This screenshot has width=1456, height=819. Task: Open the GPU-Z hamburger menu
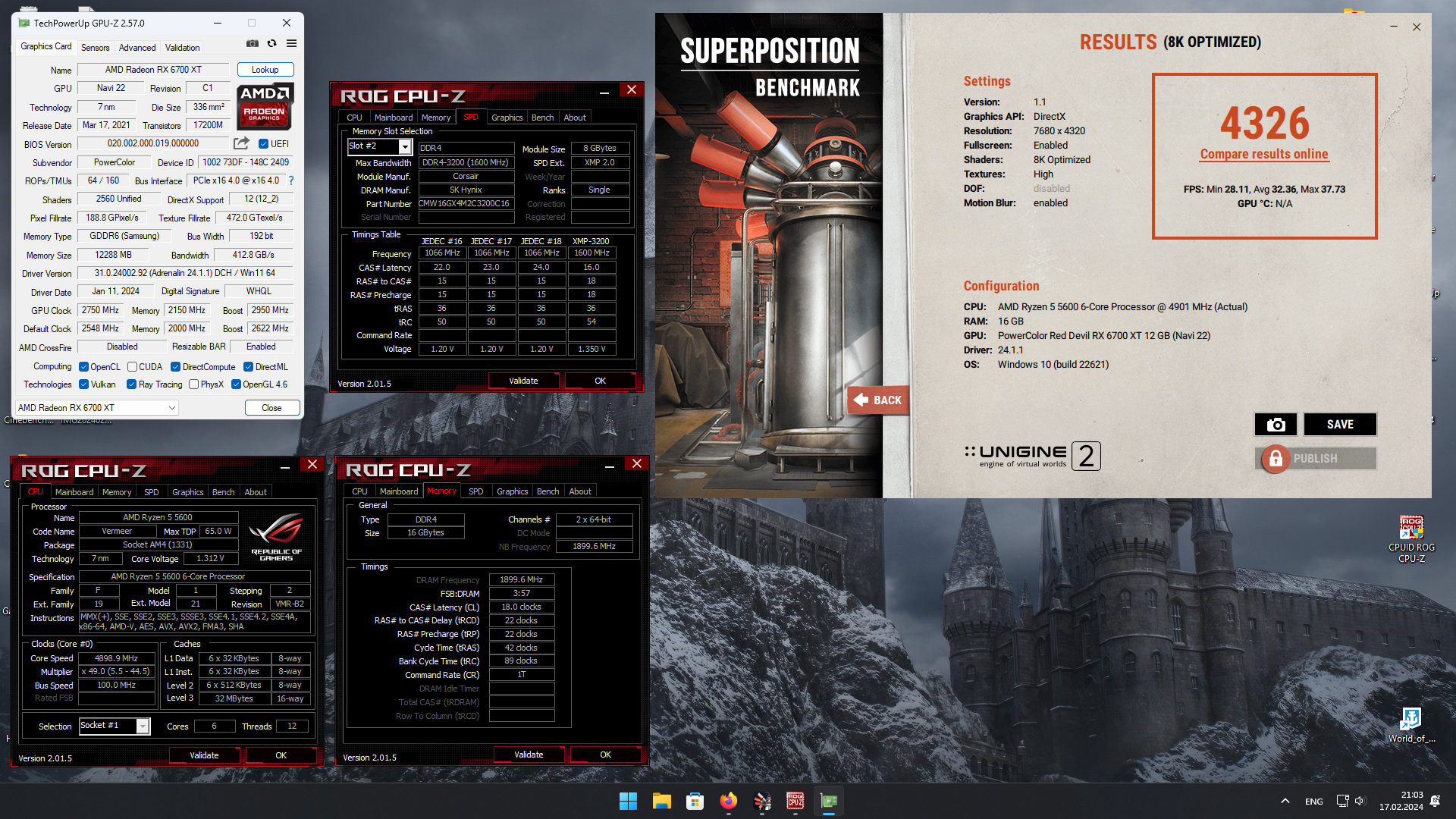point(291,44)
